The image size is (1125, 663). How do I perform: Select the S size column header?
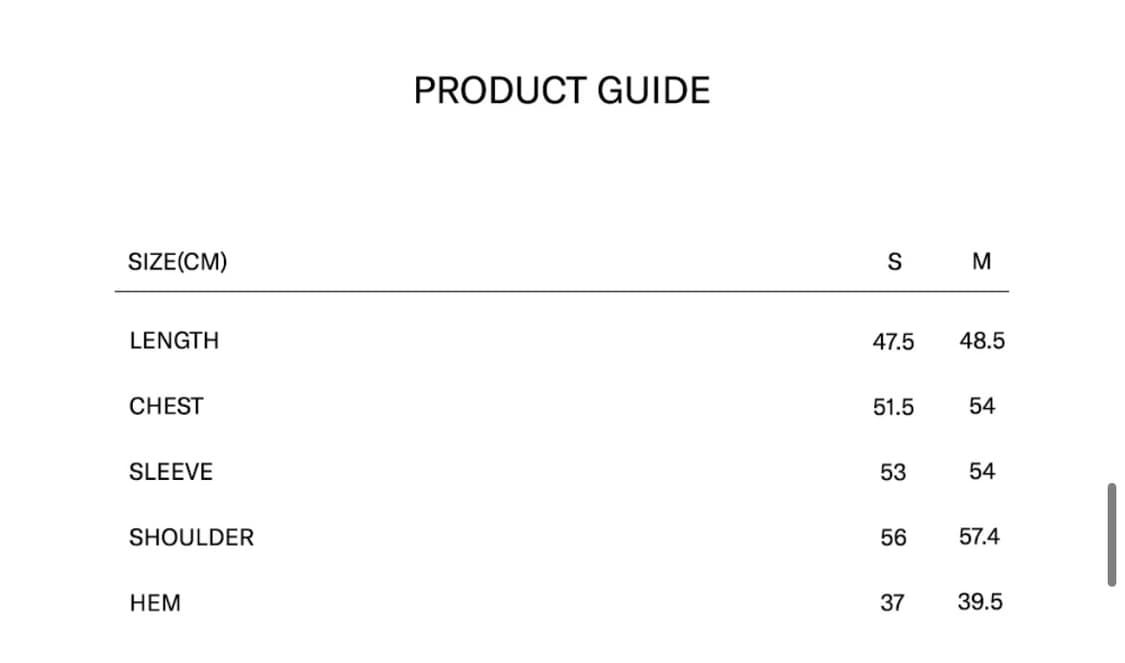(x=894, y=262)
